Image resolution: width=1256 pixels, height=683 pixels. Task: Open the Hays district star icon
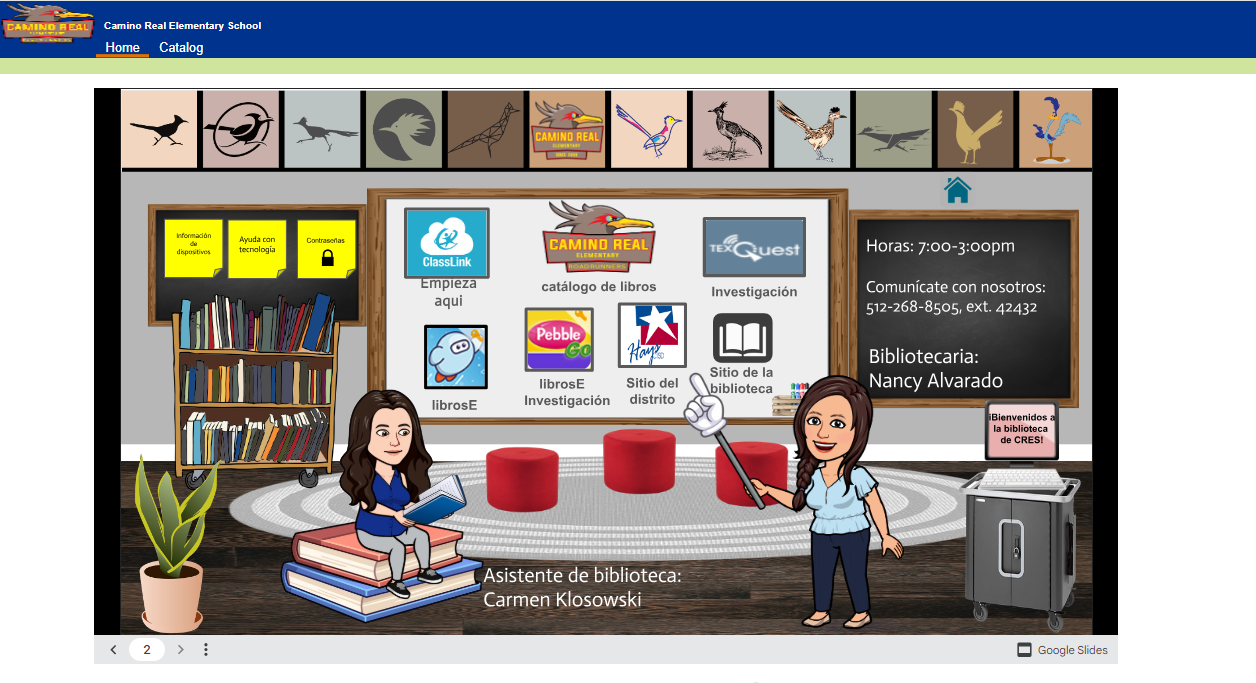(652, 336)
